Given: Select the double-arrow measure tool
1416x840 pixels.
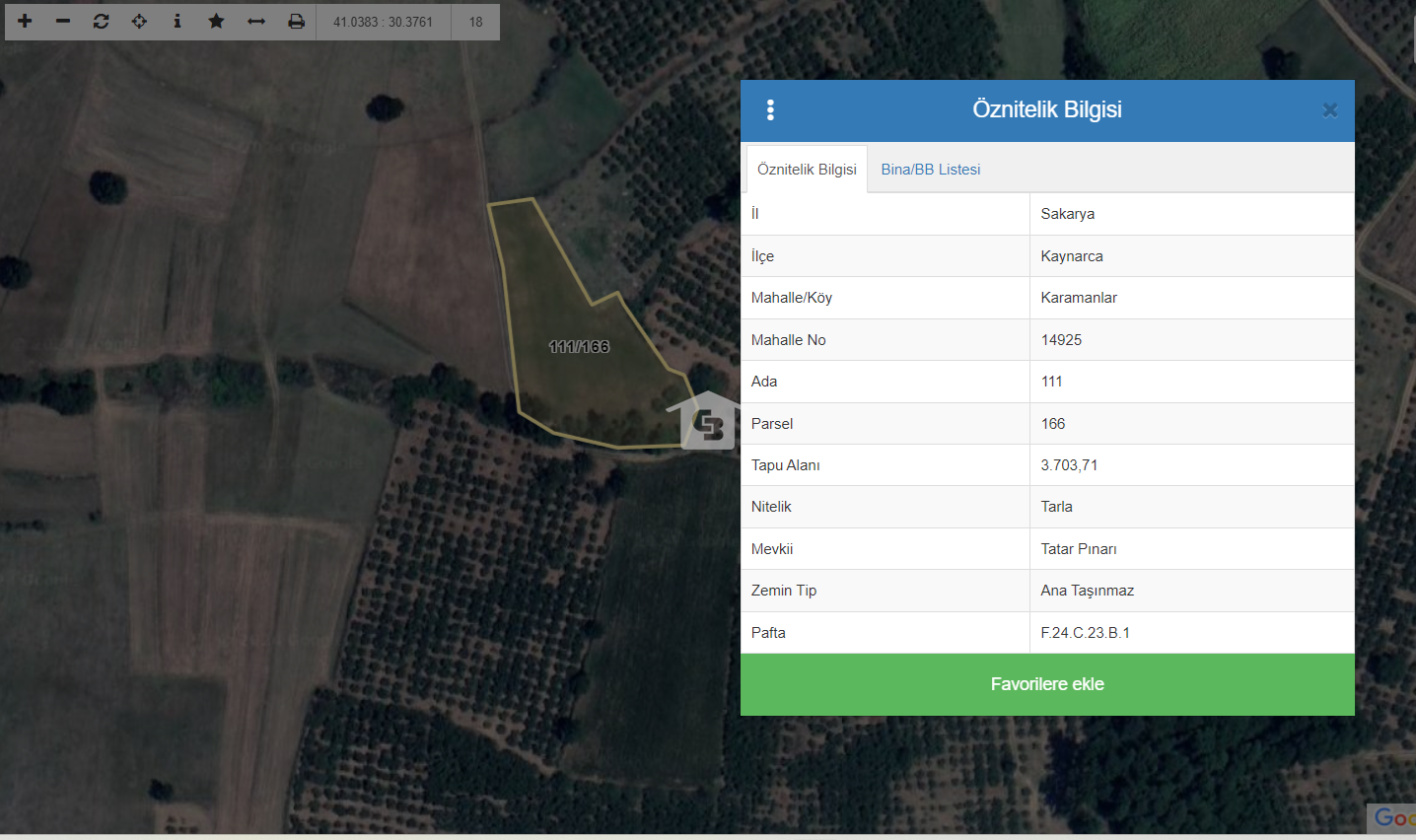Looking at the screenshot, I should point(256,21).
